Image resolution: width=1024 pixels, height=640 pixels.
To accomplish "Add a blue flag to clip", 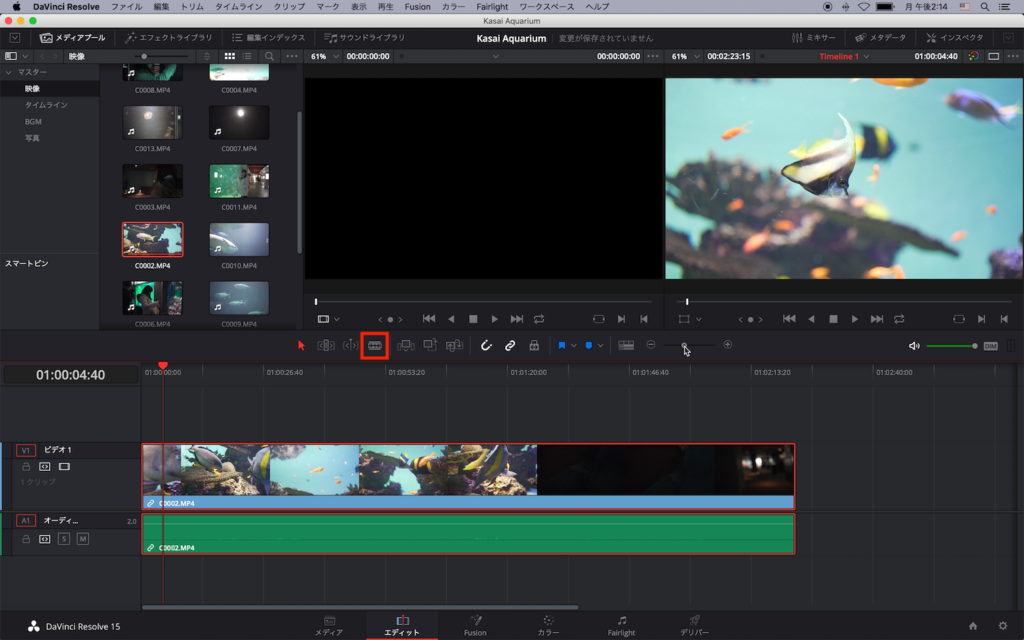I will pos(562,345).
